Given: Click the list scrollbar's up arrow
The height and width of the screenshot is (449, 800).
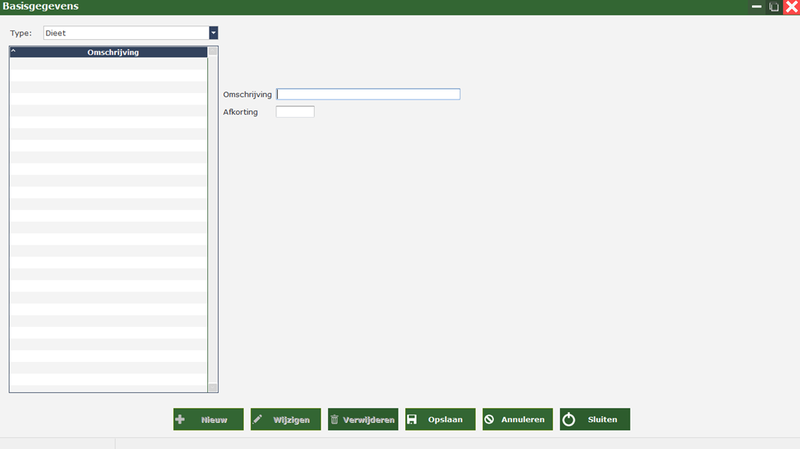Looking at the screenshot, I should point(213,52).
